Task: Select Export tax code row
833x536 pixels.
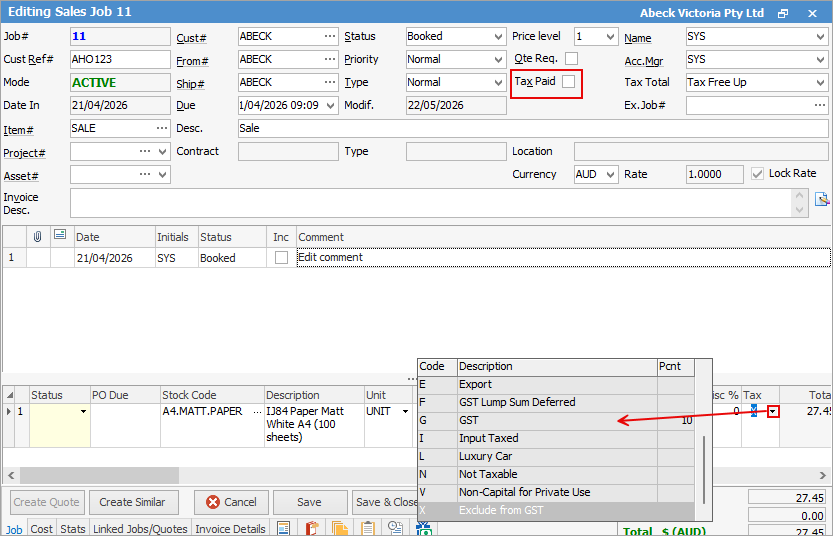Action: [556, 384]
